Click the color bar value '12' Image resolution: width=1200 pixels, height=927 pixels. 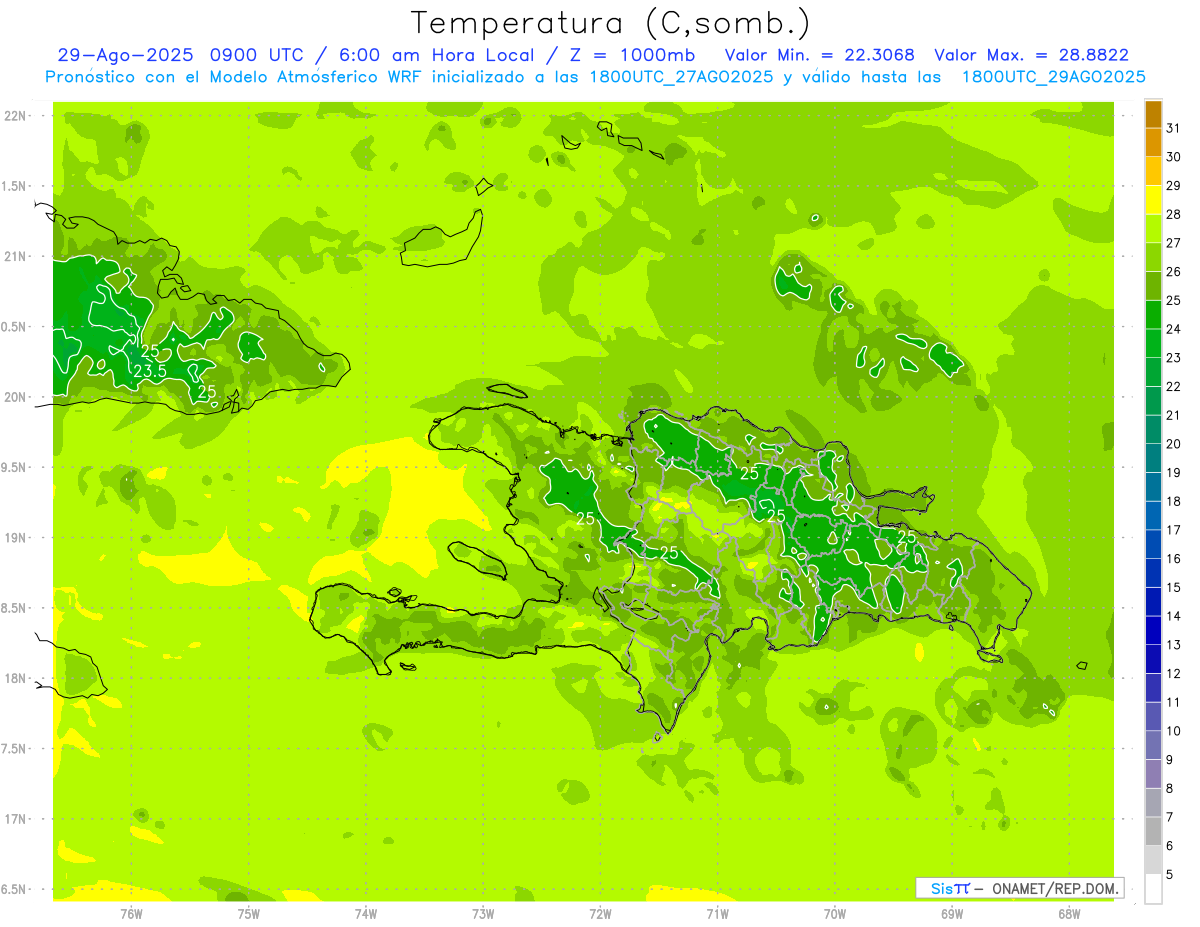pos(1174,674)
